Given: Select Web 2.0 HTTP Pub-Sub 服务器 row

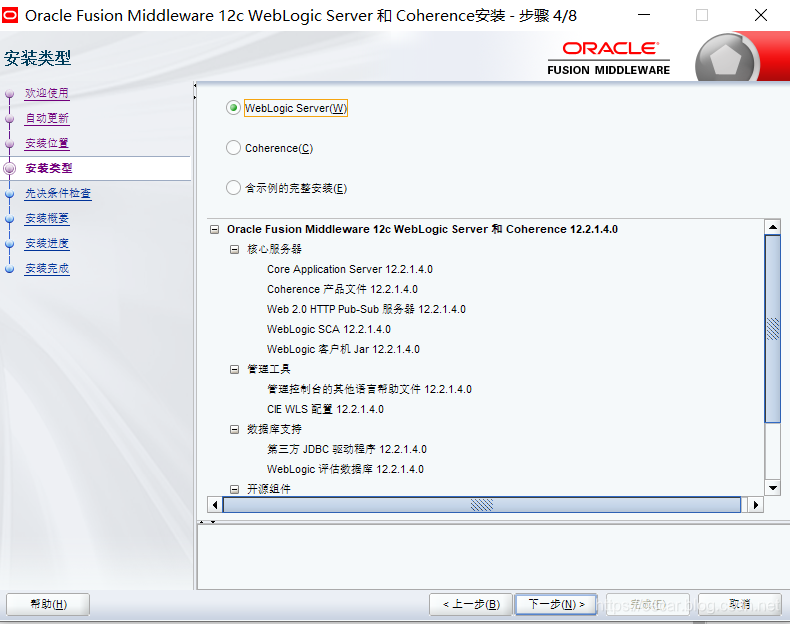Looking at the screenshot, I should 366,309.
